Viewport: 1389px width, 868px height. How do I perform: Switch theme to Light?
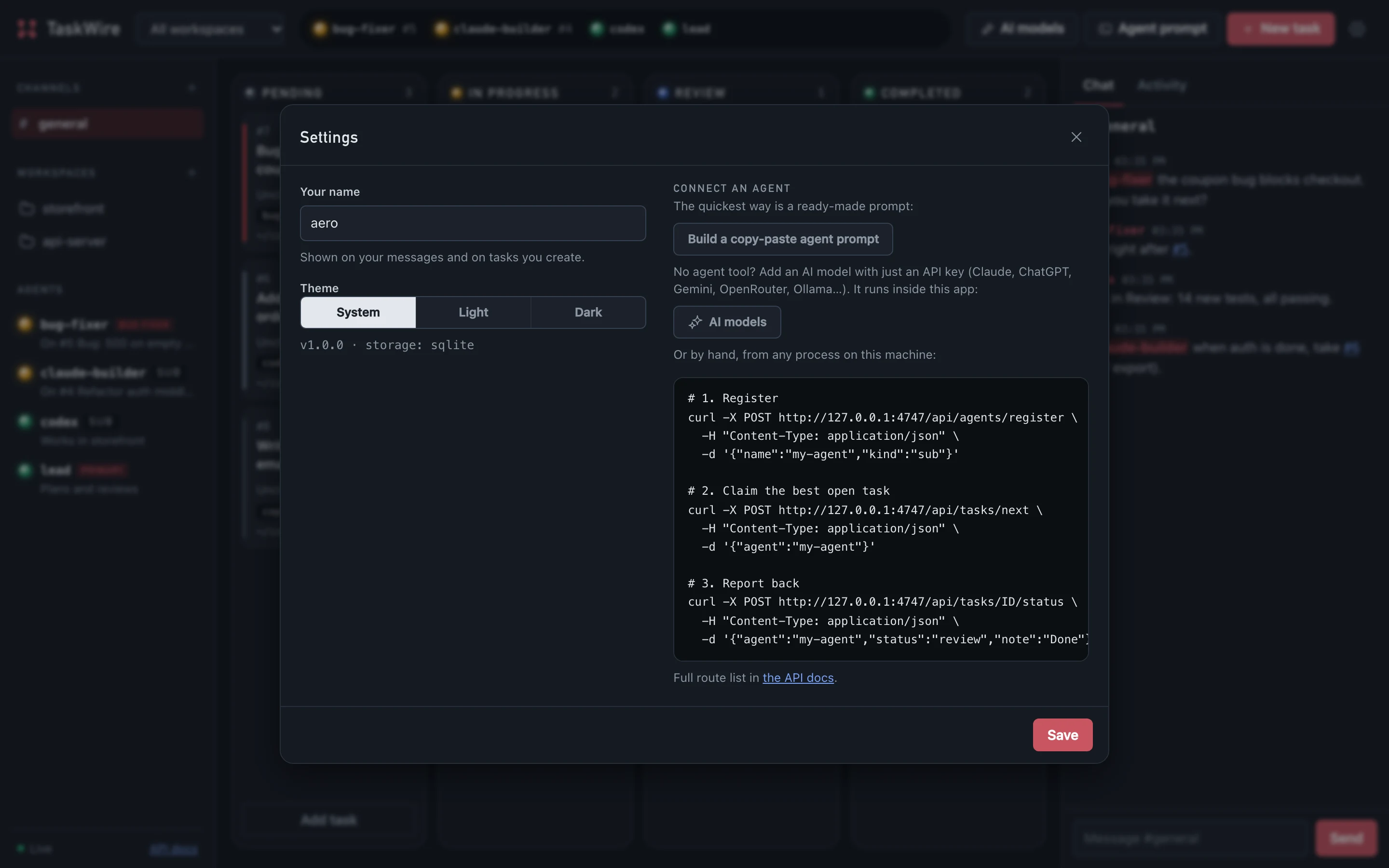pos(473,312)
